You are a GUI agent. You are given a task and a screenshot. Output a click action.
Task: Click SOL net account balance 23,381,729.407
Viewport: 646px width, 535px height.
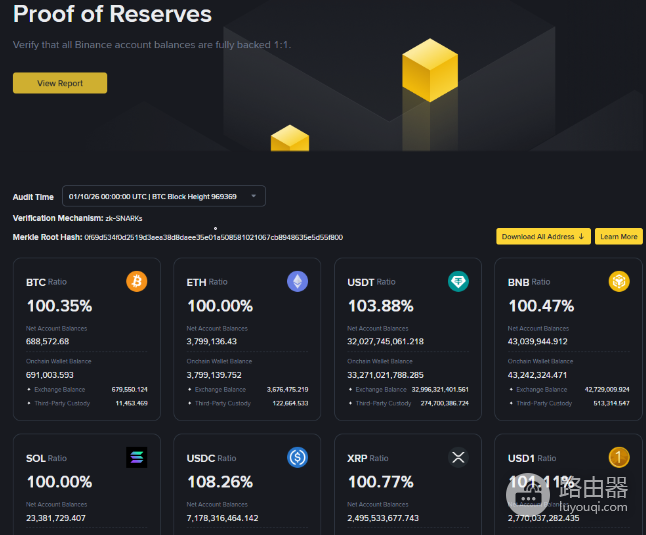click(56, 518)
